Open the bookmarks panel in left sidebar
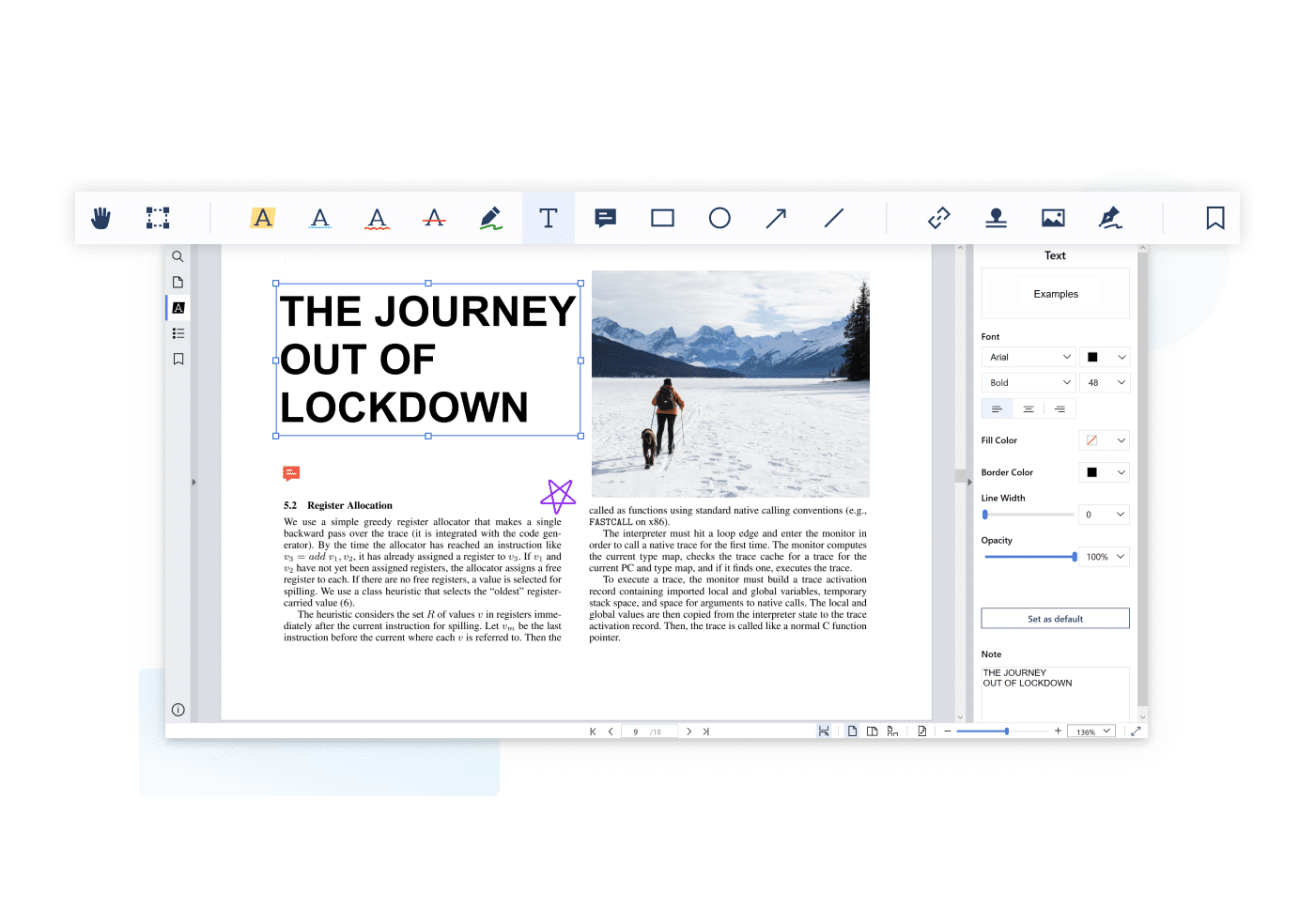Viewport: 1315px width, 924px height. click(178, 359)
